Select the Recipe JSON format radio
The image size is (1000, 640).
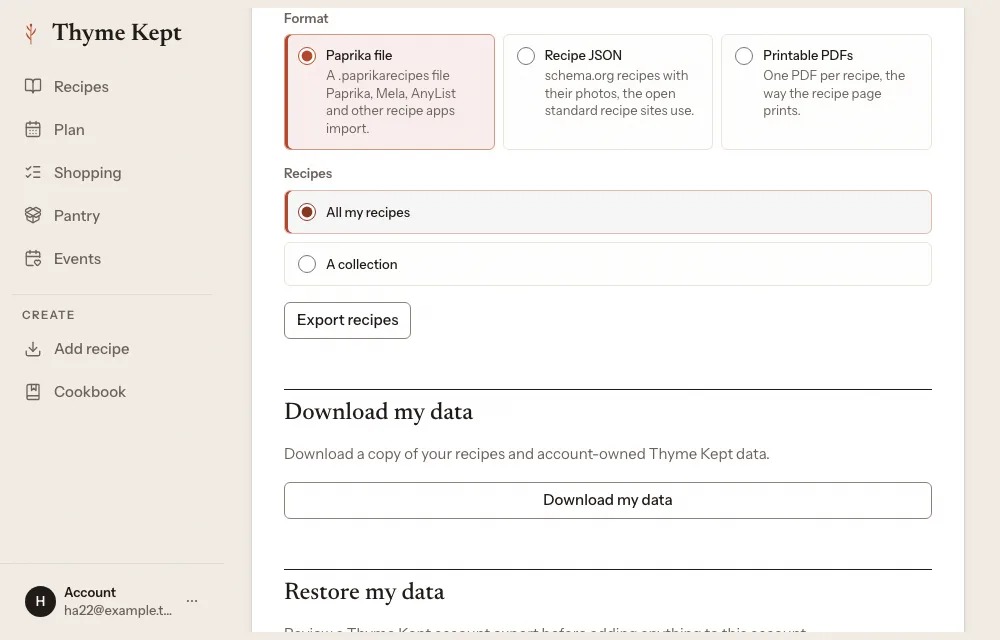tap(526, 56)
